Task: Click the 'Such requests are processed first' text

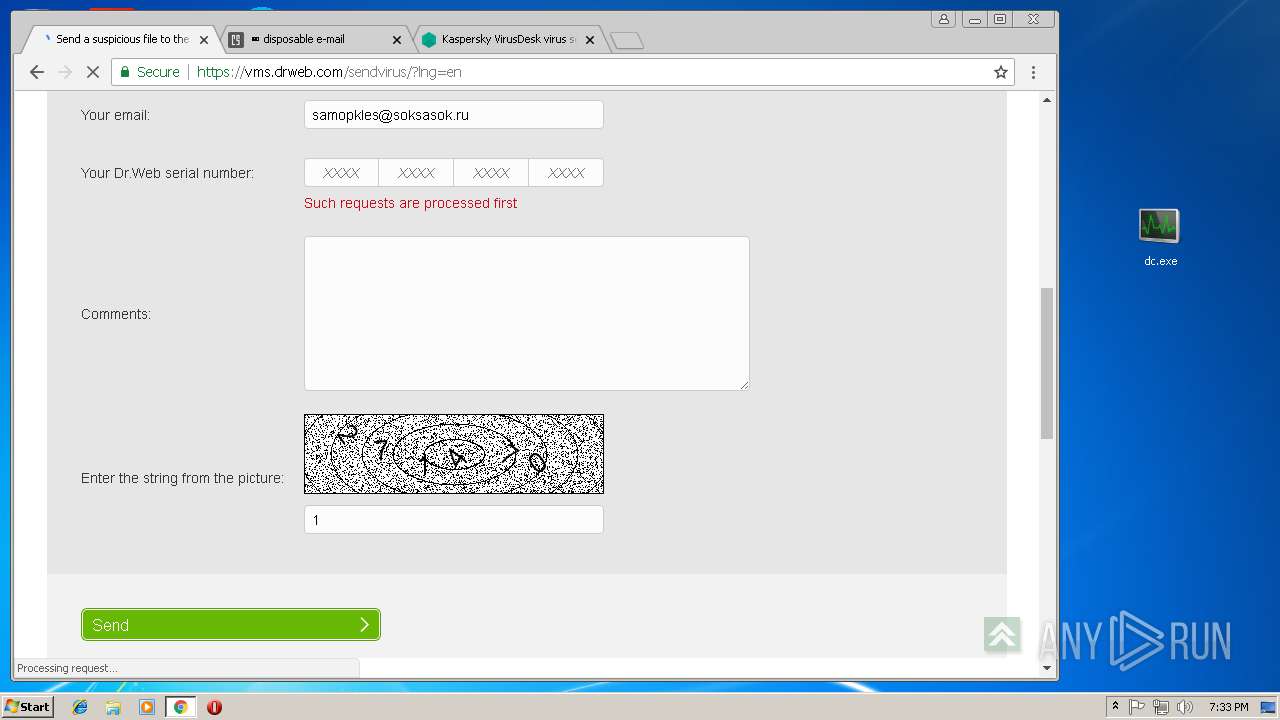Action: (x=411, y=203)
